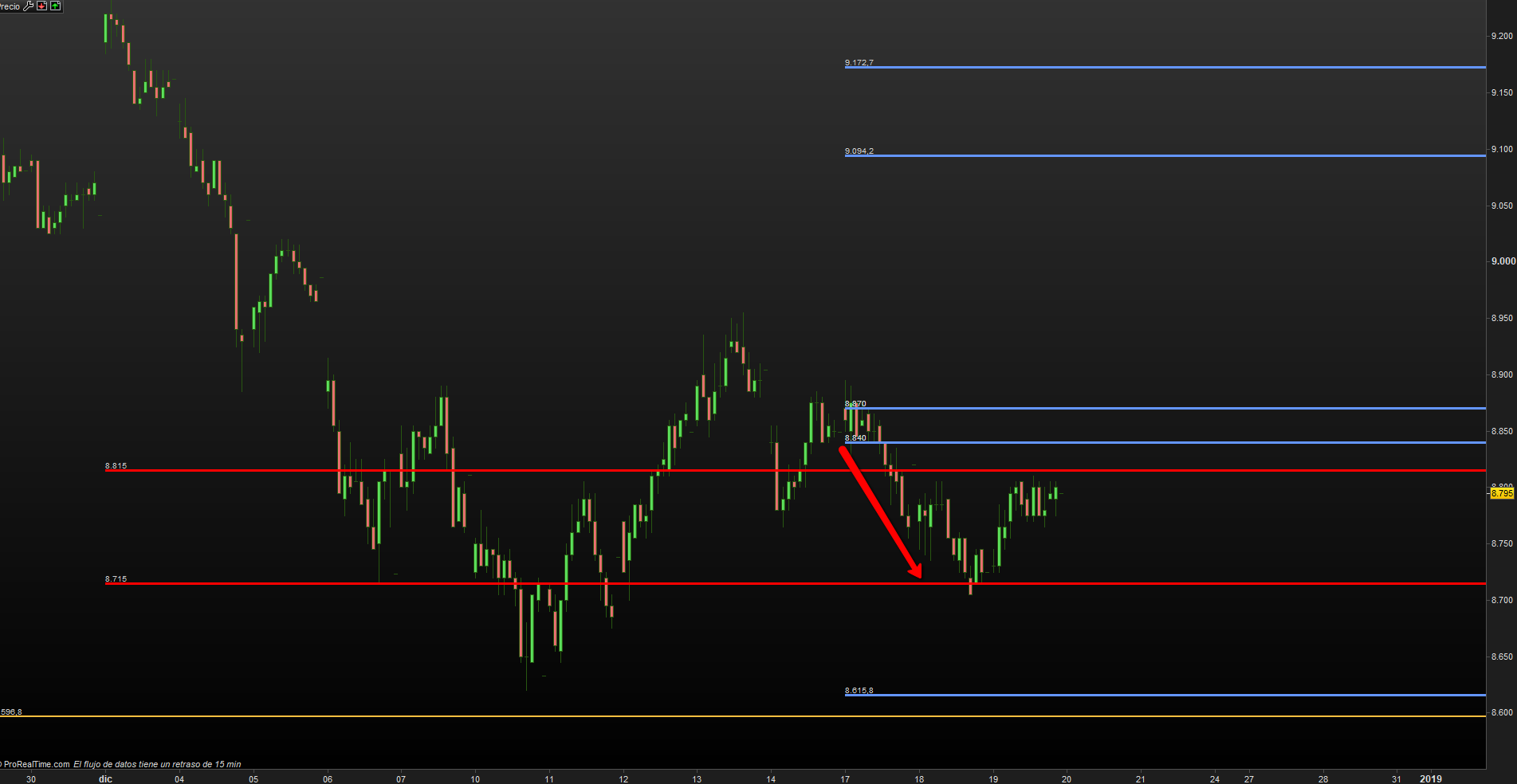Select the red downward arrow drawing
Image resolution: width=1517 pixels, height=784 pixels.
880,512
